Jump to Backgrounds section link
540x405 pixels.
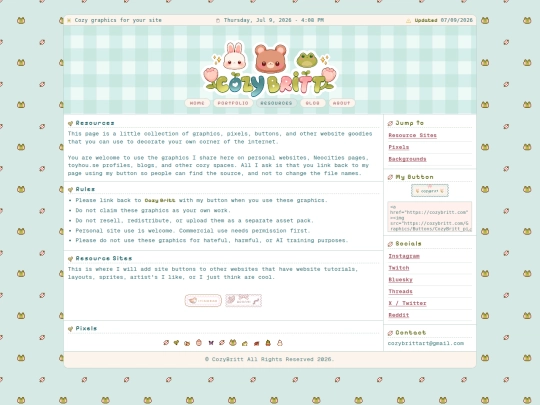click(x=407, y=159)
